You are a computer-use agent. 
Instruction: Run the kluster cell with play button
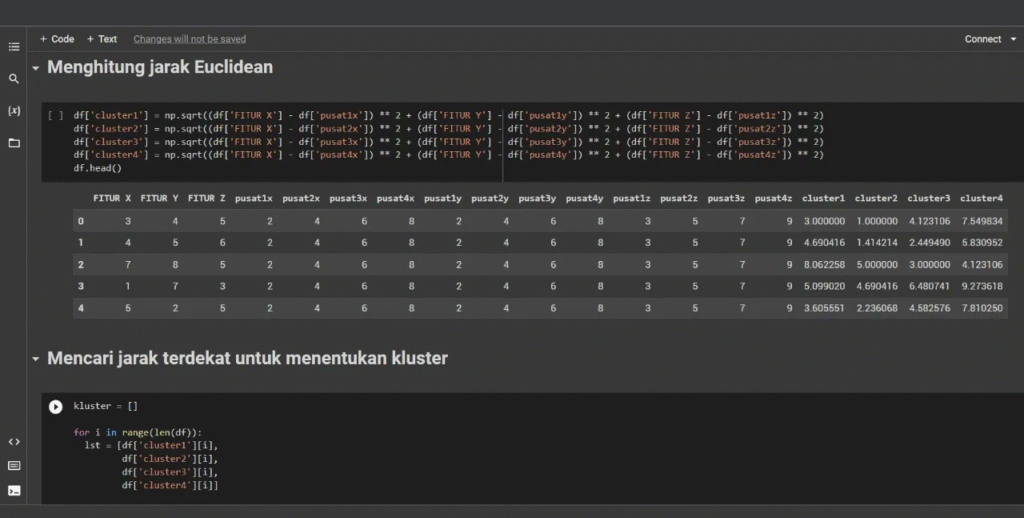[56, 407]
